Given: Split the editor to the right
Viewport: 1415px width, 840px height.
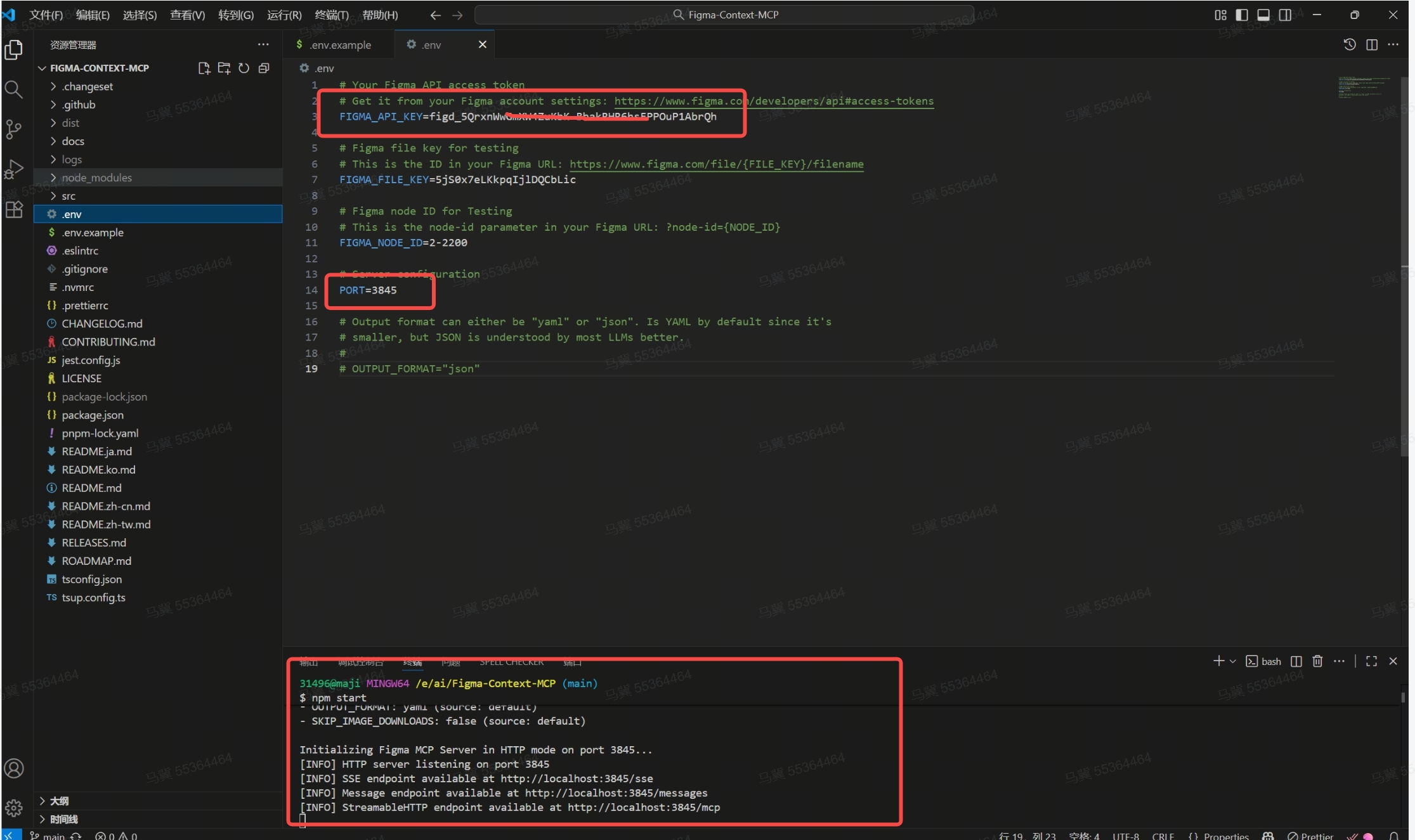Looking at the screenshot, I should point(1371,44).
